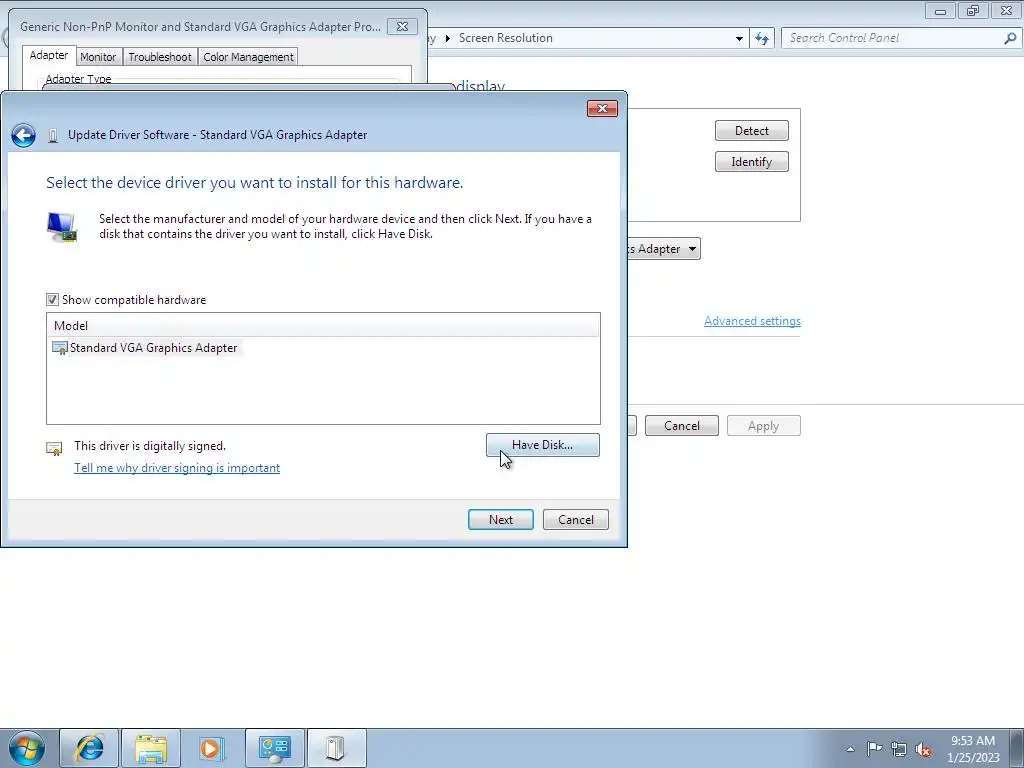Open the Windows Start menu

27,748
